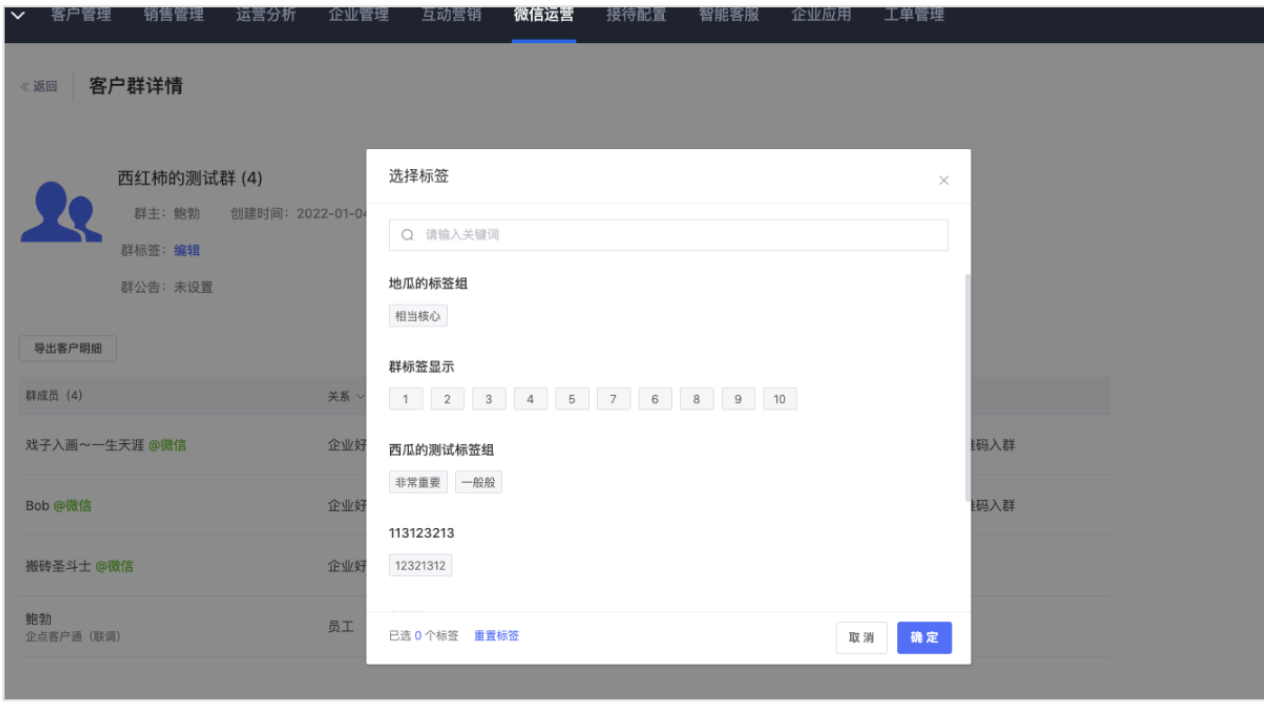1264x706 pixels.
Task: Open 微信运营 tab
Action: [544, 15]
